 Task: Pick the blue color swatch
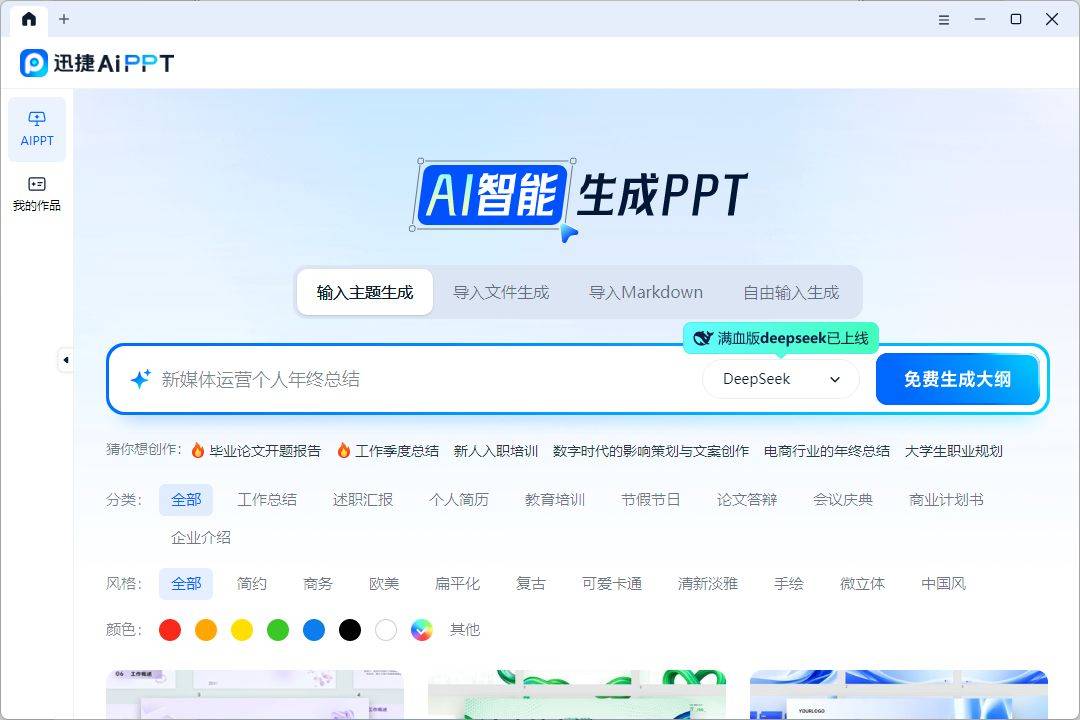[x=314, y=630]
